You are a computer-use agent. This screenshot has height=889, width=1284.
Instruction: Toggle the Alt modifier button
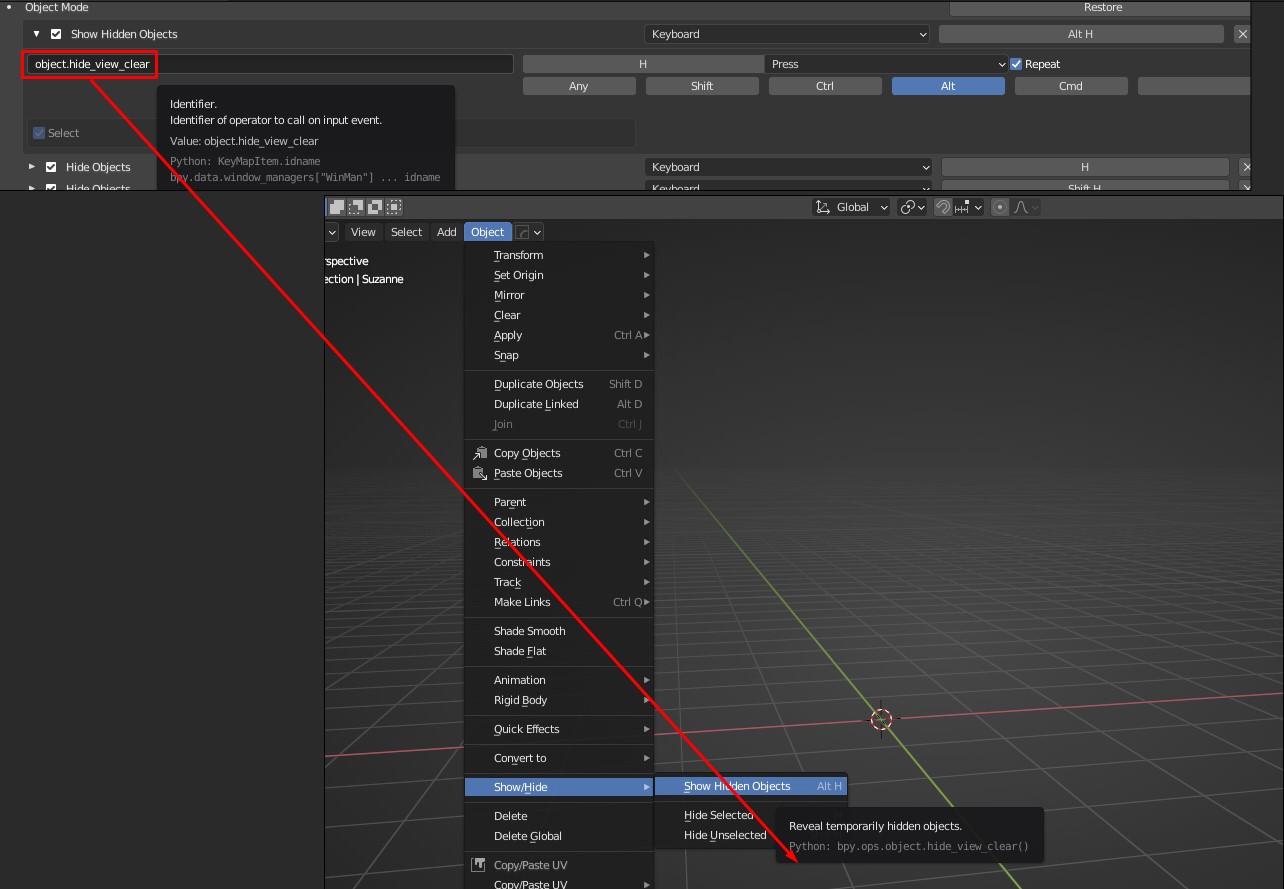pyautogui.click(x=948, y=86)
